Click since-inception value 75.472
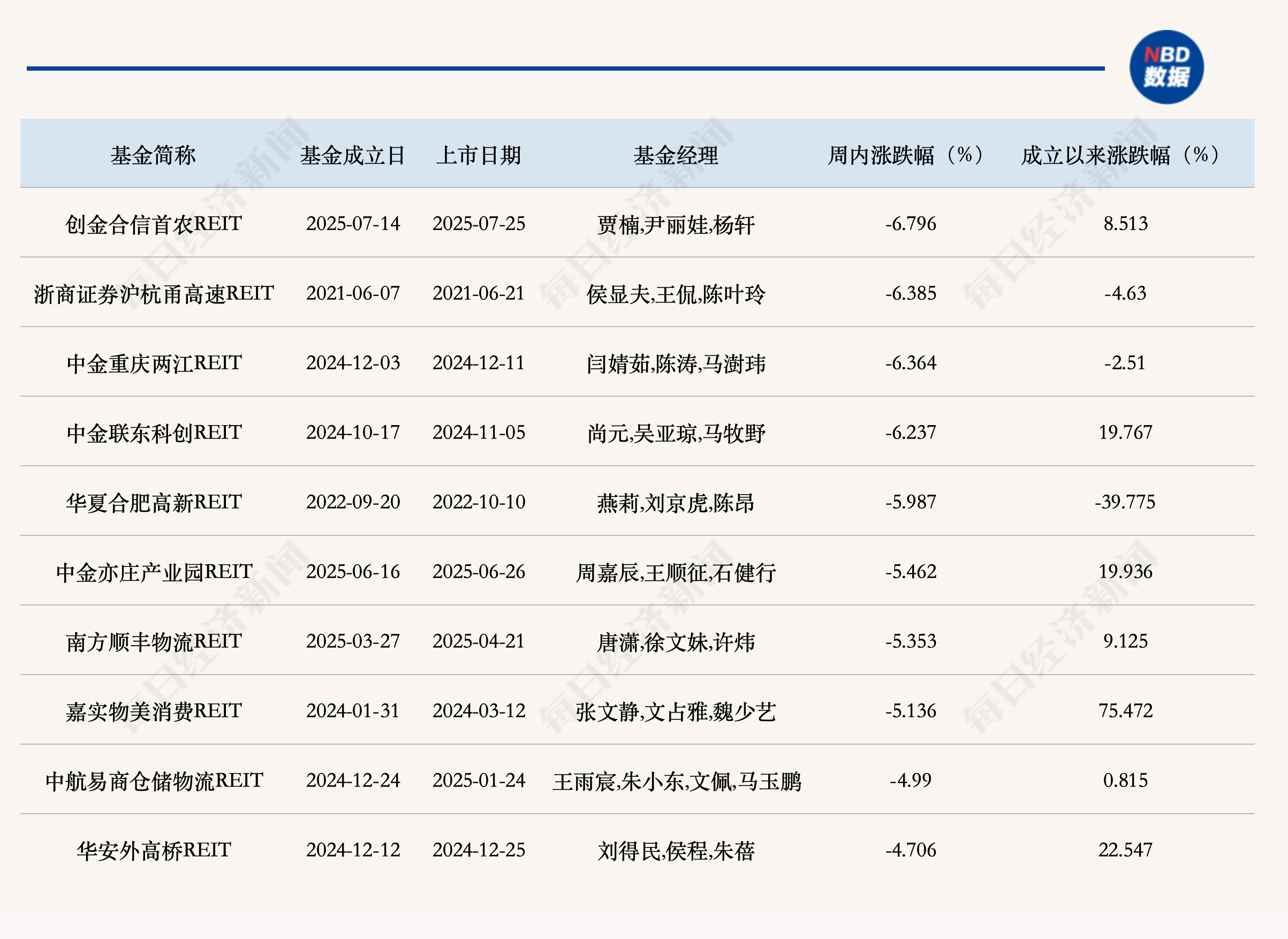This screenshot has height=939, width=1288. point(1125,711)
